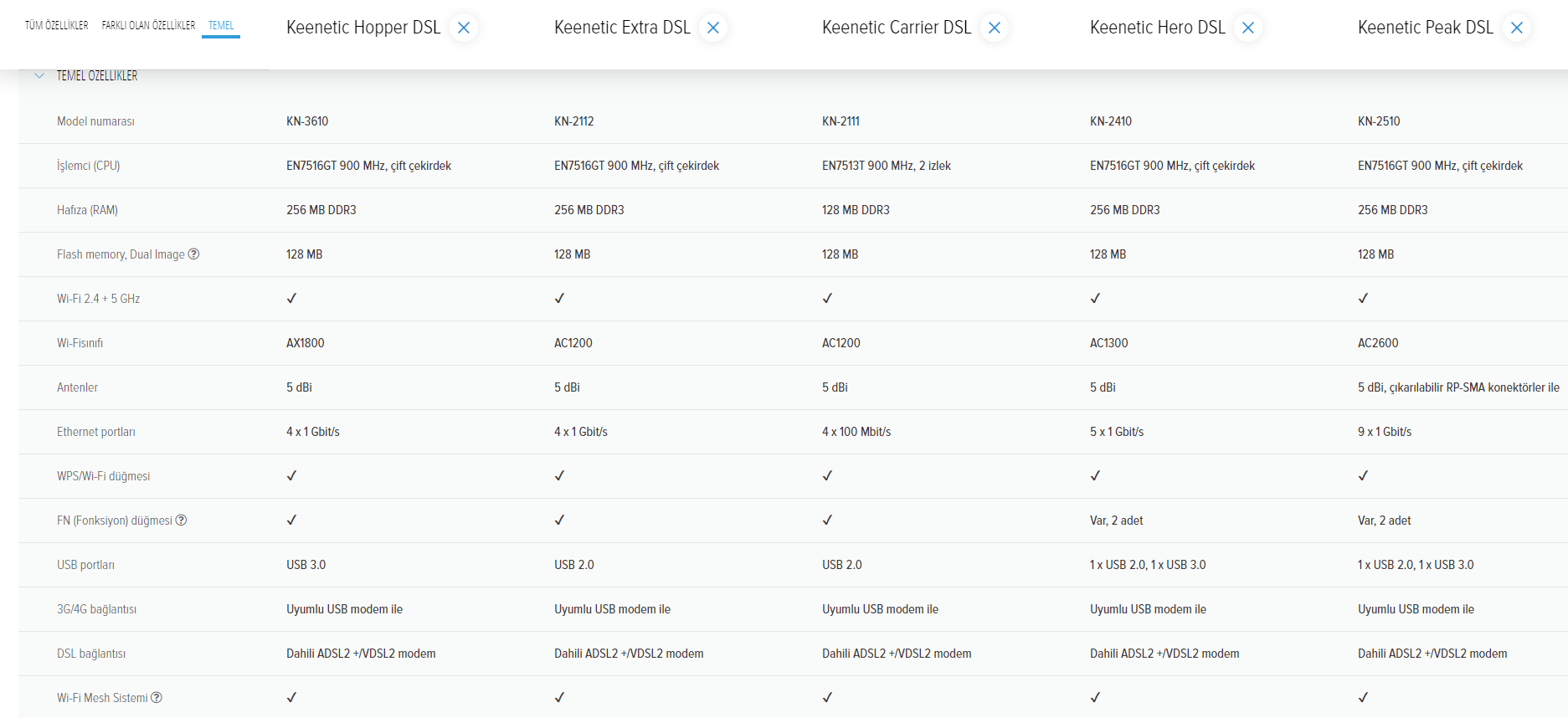Click the TEMEL ÖZELLİKLER section heading

point(97,75)
